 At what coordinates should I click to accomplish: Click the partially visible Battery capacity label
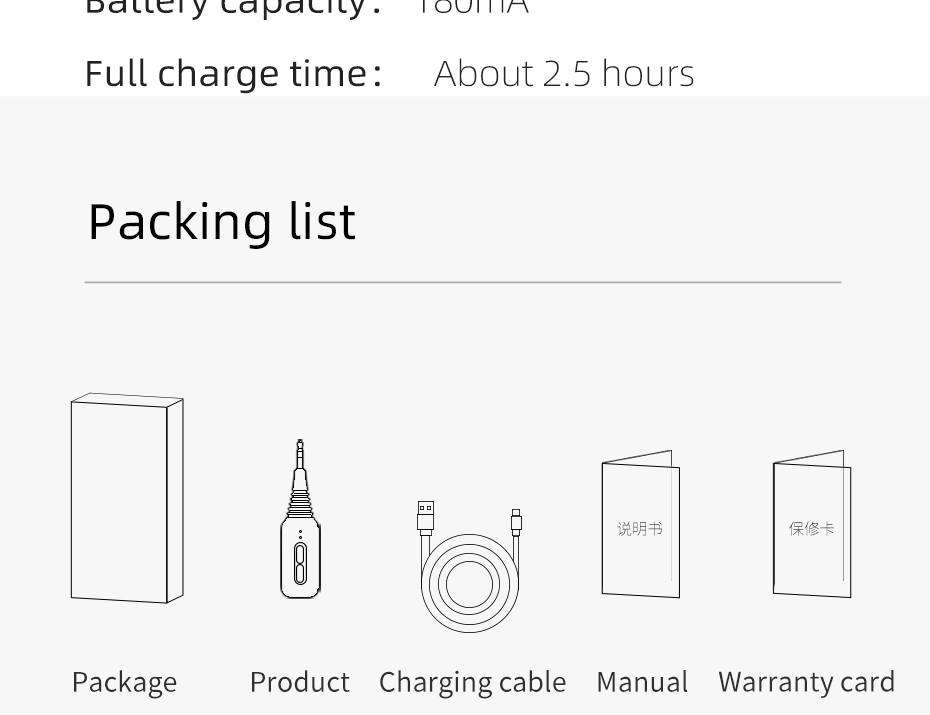coord(233,8)
